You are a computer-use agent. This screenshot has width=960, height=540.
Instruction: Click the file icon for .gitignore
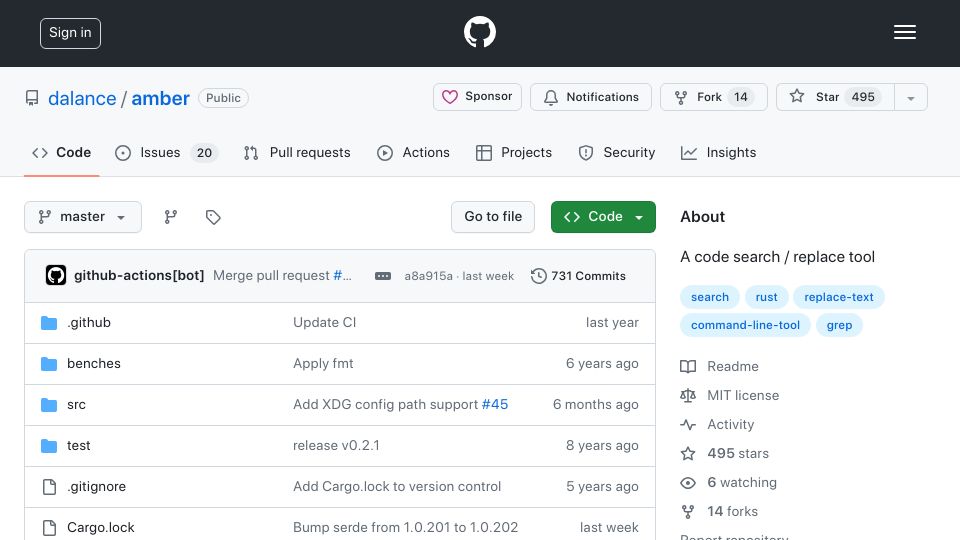[x=49, y=487]
